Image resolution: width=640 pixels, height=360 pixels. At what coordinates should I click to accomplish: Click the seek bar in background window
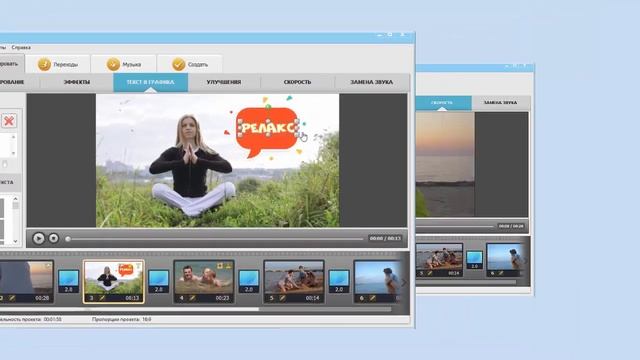tap(454, 226)
